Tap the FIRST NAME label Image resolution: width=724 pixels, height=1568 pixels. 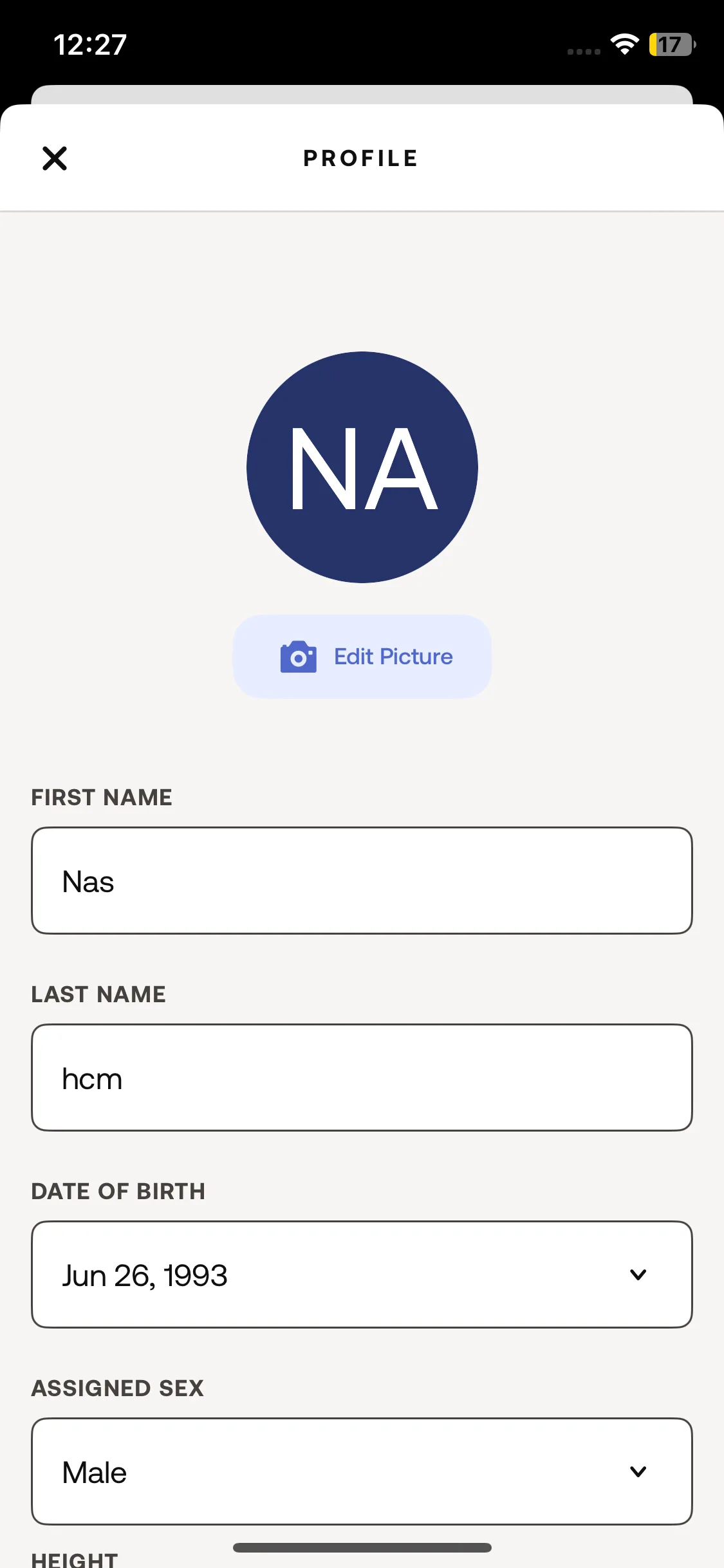point(102,798)
